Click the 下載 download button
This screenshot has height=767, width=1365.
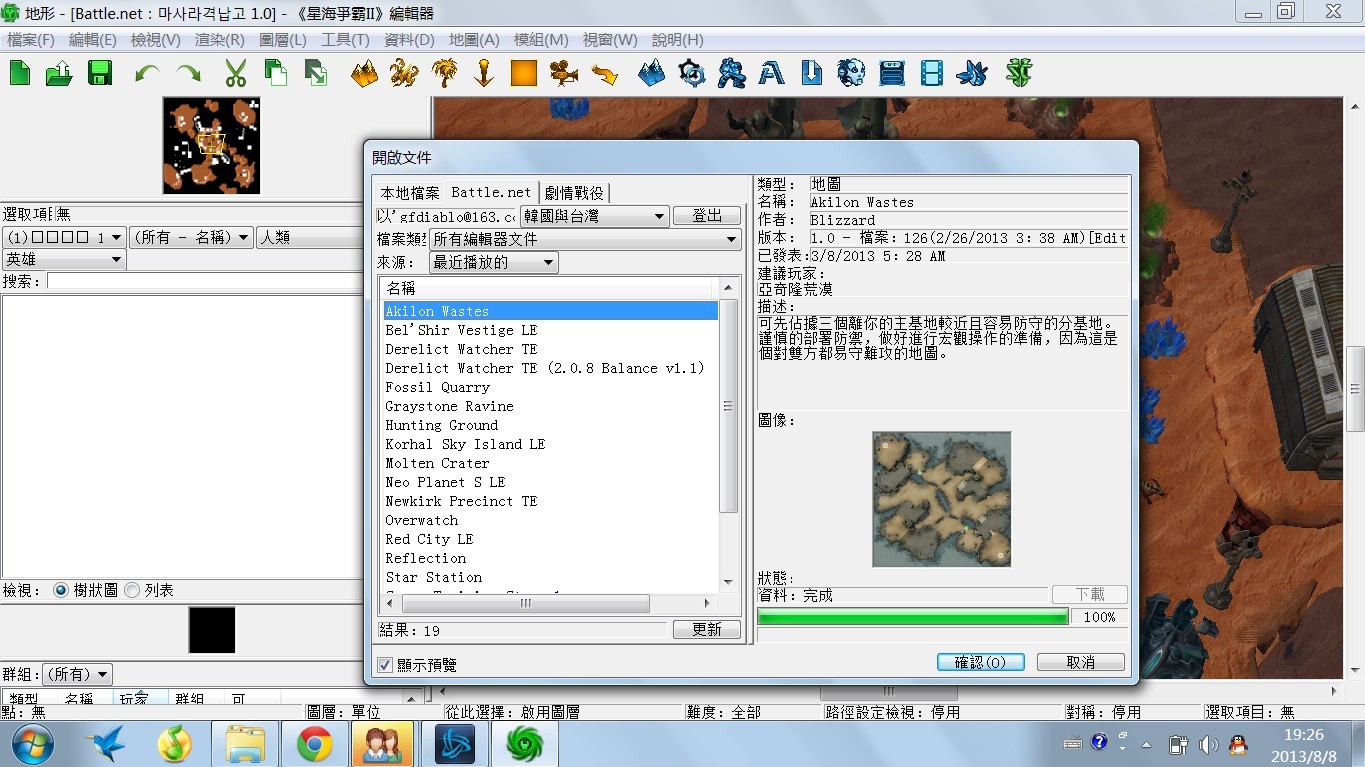(1090, 595)
